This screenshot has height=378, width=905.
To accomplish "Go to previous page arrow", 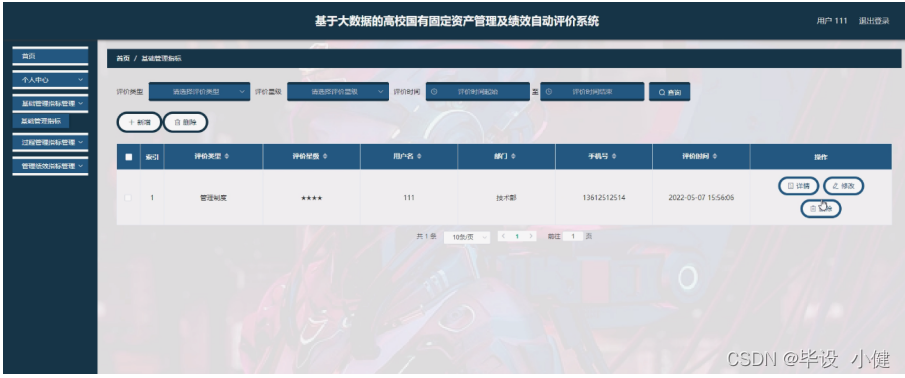I will click(x=503, y=237).
